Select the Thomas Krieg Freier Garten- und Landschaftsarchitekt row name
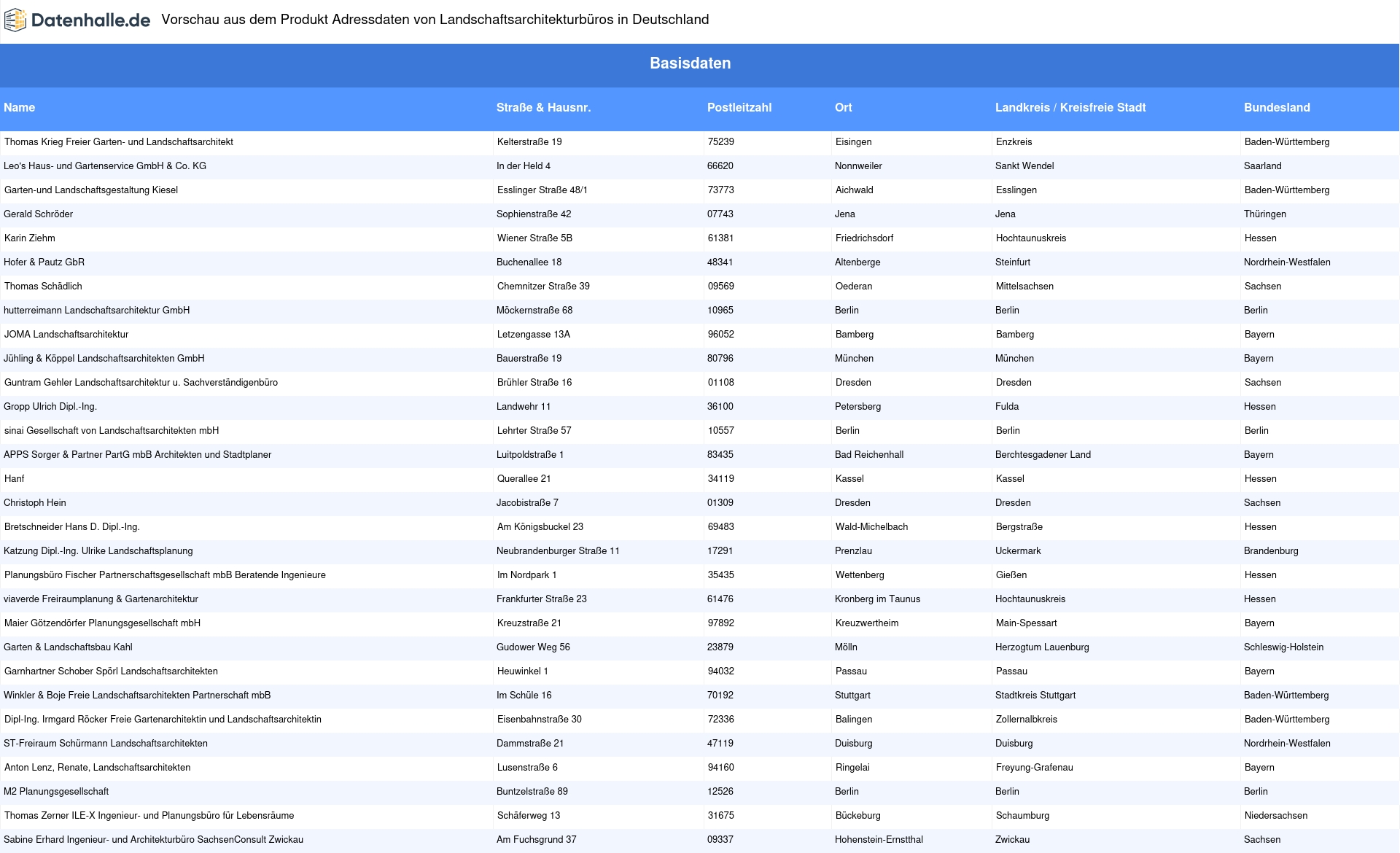The image size is (1400, 853). [x=119, y=142]
